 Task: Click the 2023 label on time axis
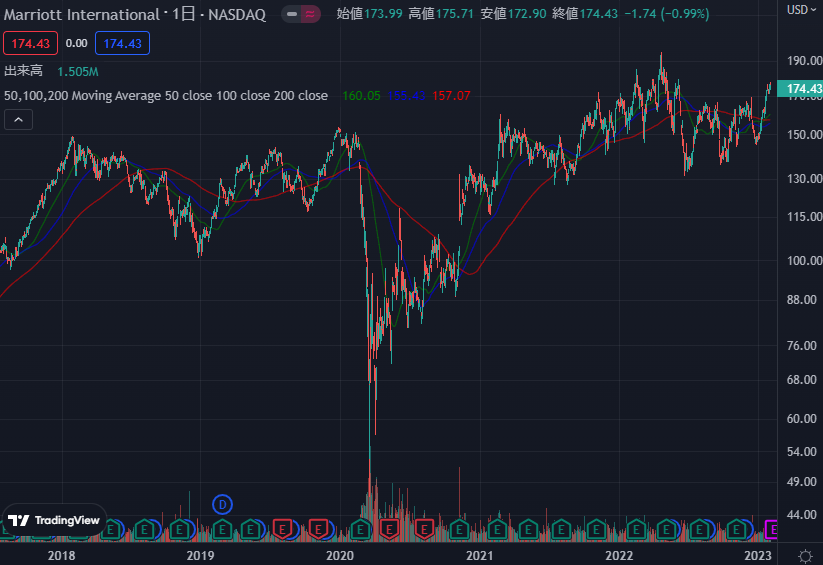coord(758,556)
